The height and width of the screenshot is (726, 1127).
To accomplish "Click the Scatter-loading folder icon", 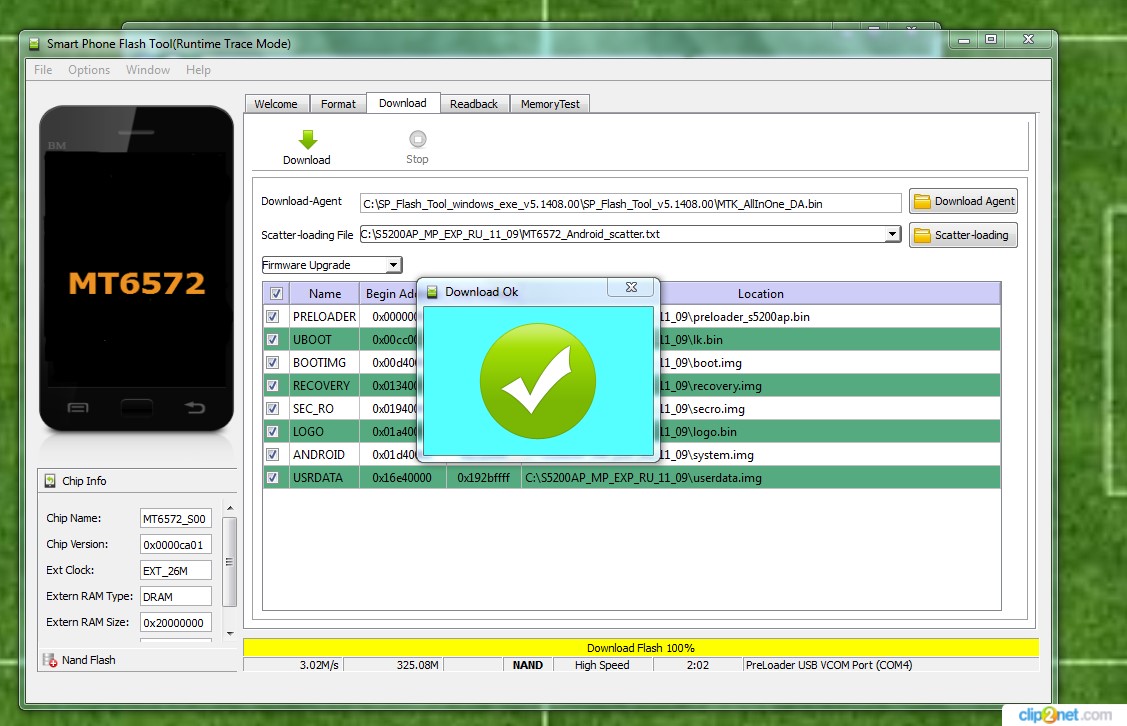I will coord(921,236).
